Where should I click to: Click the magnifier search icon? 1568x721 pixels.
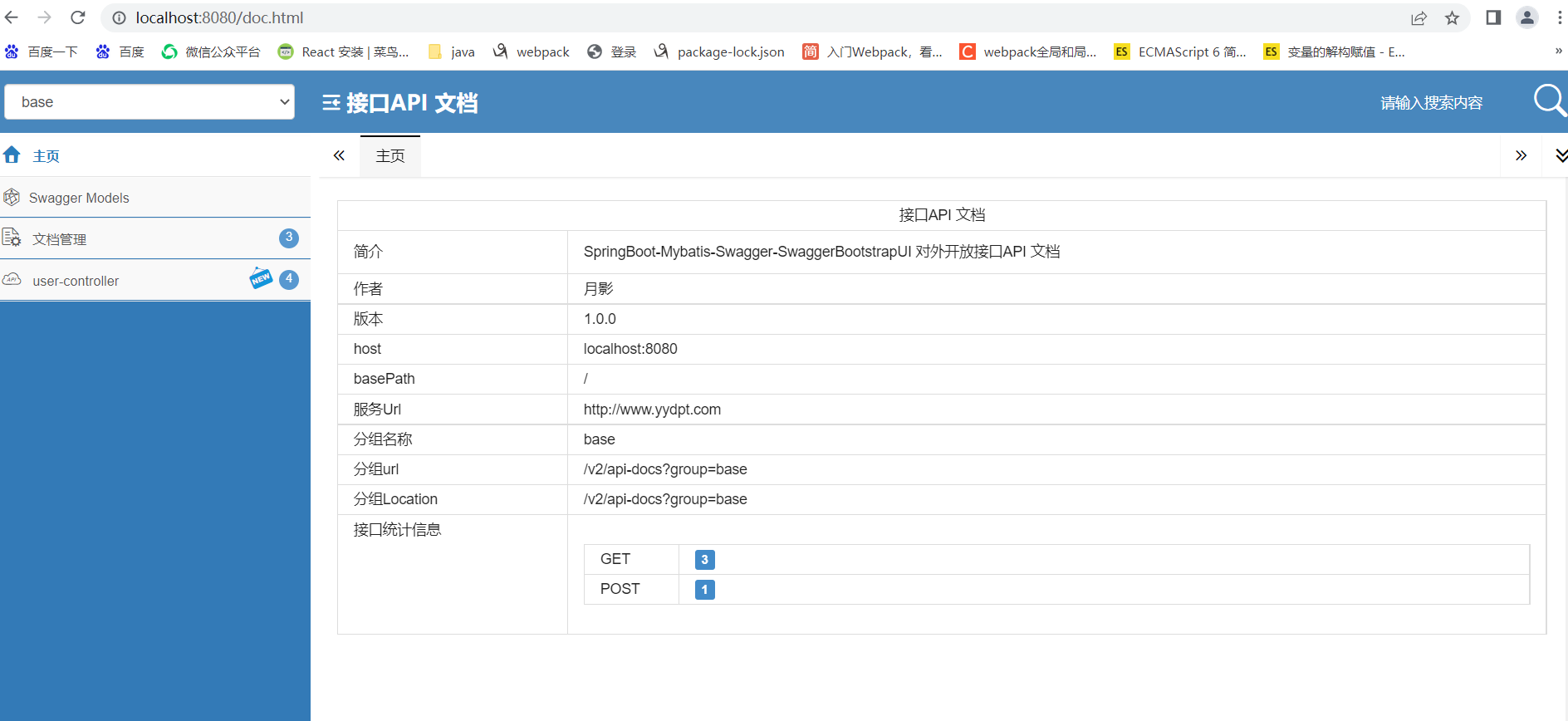click(1550, 101)
